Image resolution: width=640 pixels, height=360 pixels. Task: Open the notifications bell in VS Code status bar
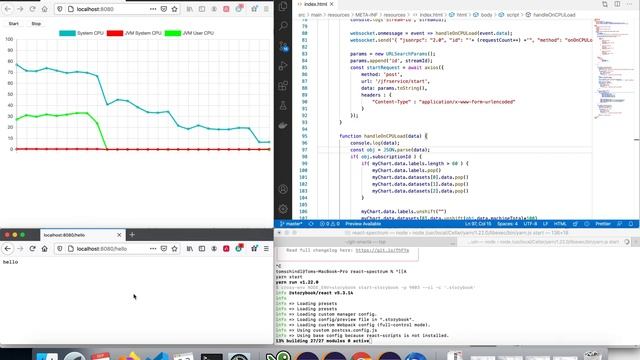(631, 224)
